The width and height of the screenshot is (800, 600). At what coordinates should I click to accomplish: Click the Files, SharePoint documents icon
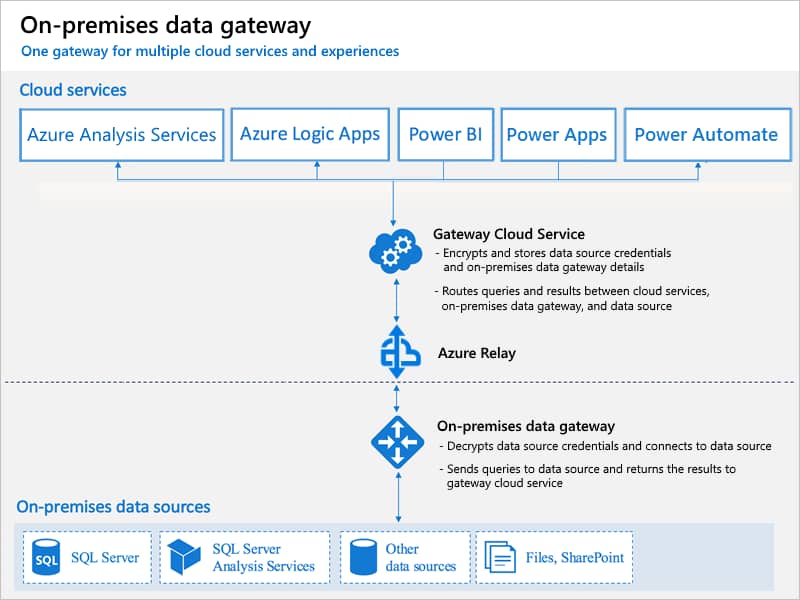tap(500, 557)
